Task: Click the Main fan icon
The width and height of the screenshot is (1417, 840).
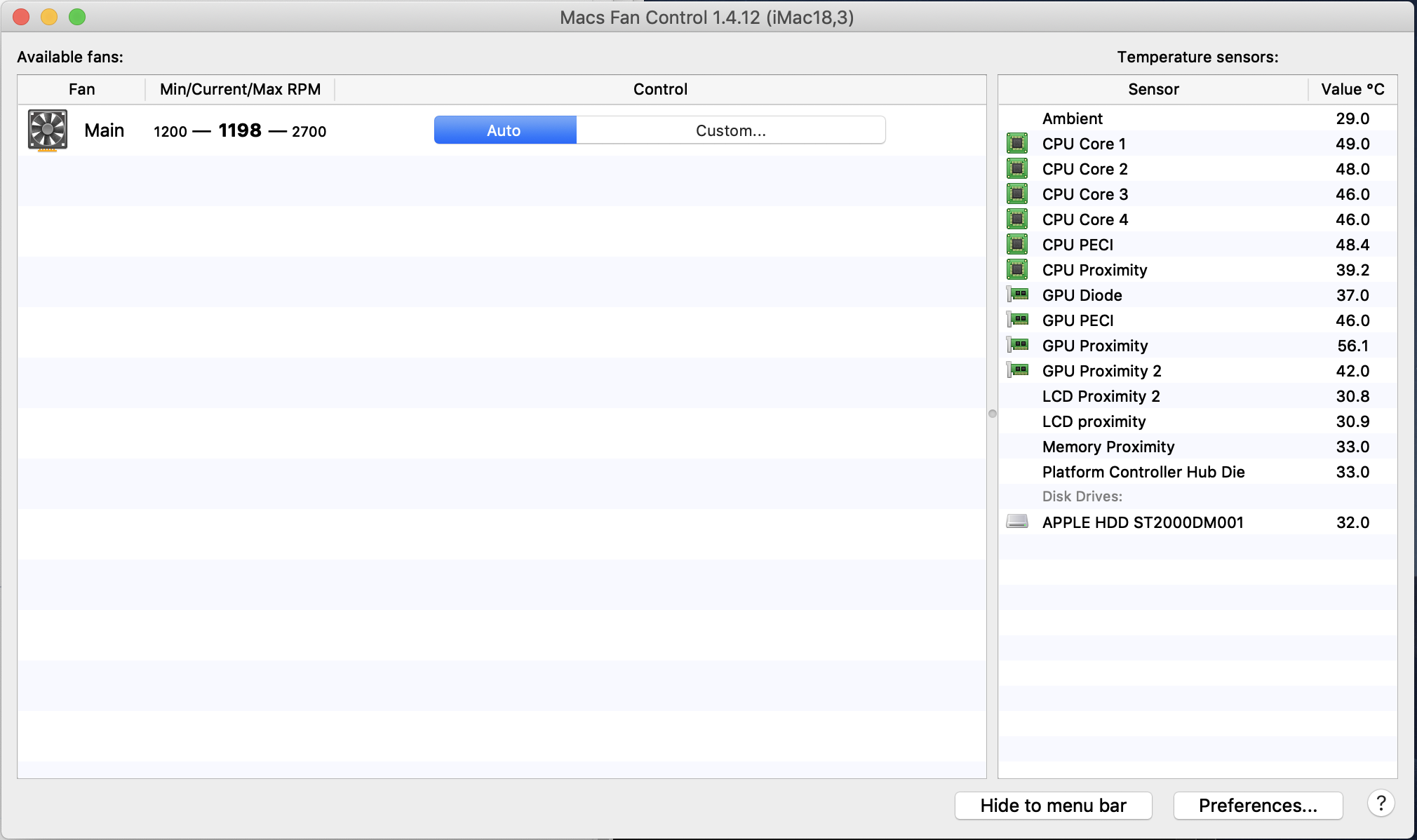Action: point(48,130)
